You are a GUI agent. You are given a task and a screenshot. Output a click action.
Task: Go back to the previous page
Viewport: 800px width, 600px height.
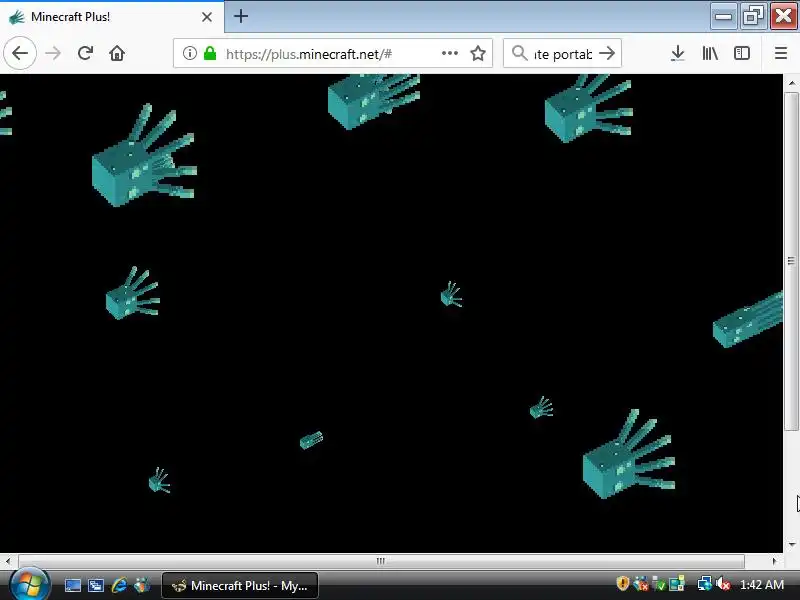tap(20, 53)
